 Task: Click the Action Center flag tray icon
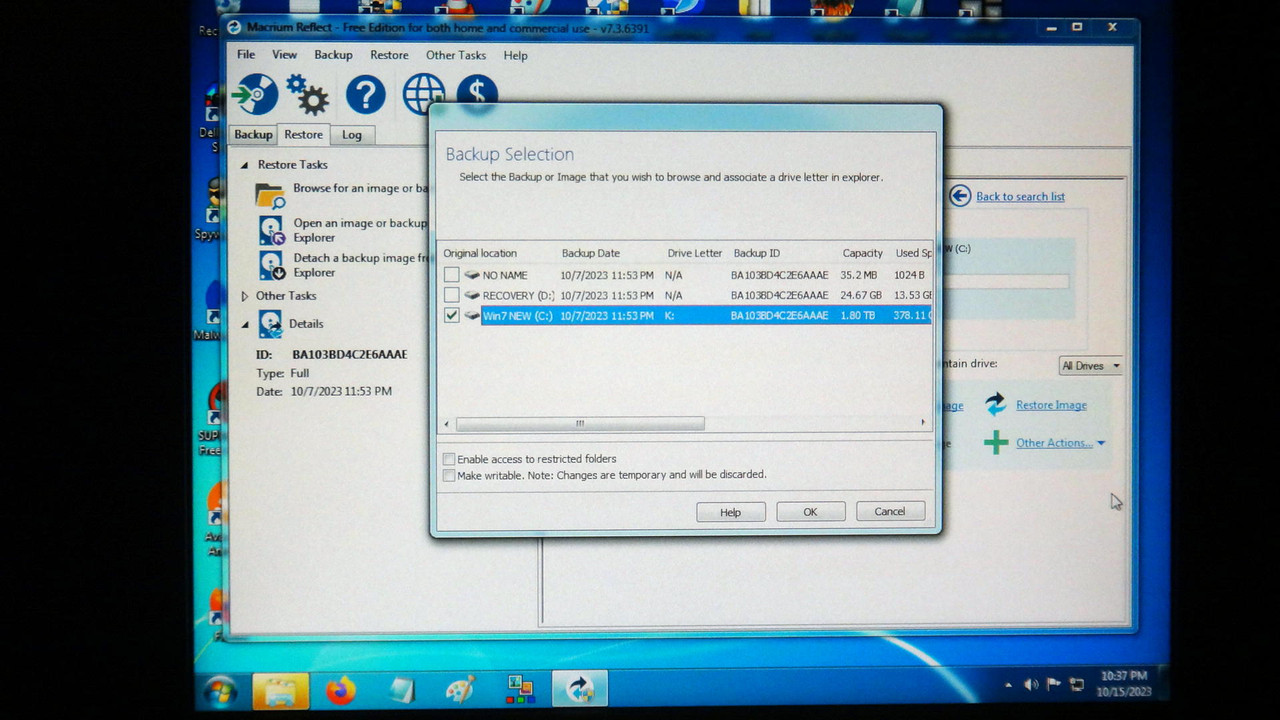(1053, 685)
